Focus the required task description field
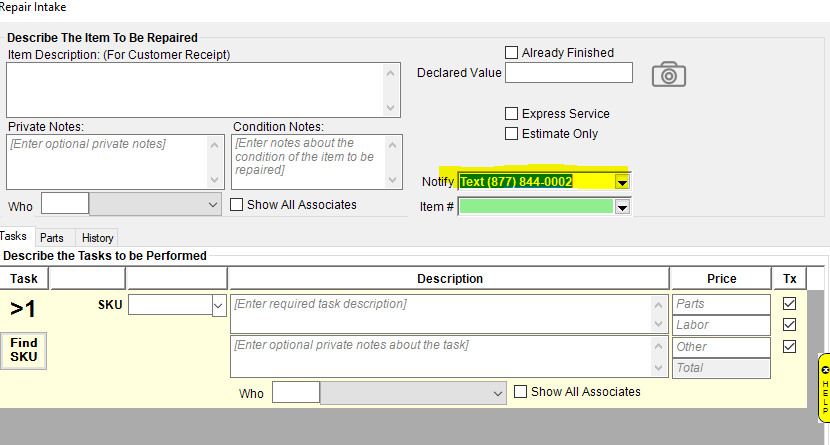Viewport: 830px width, 445px height. 440,313
